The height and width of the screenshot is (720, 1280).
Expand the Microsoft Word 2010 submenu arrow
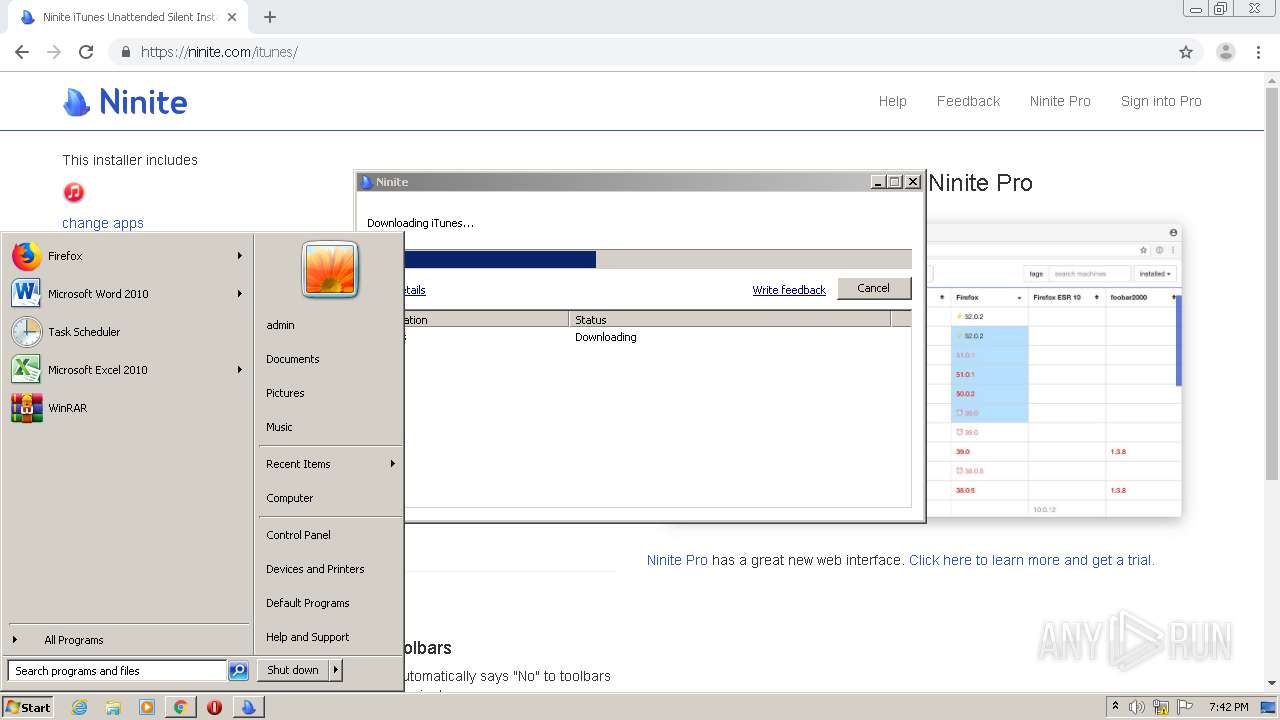click(240, 294)
